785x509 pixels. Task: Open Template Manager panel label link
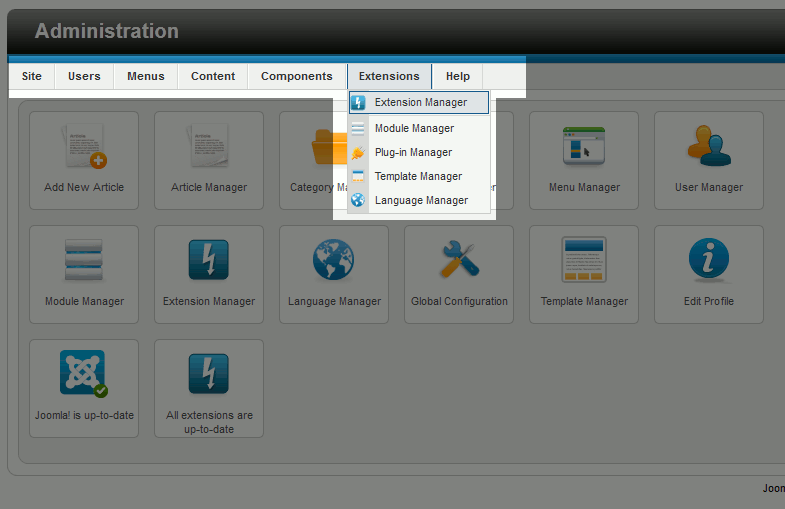coord(584,301)
